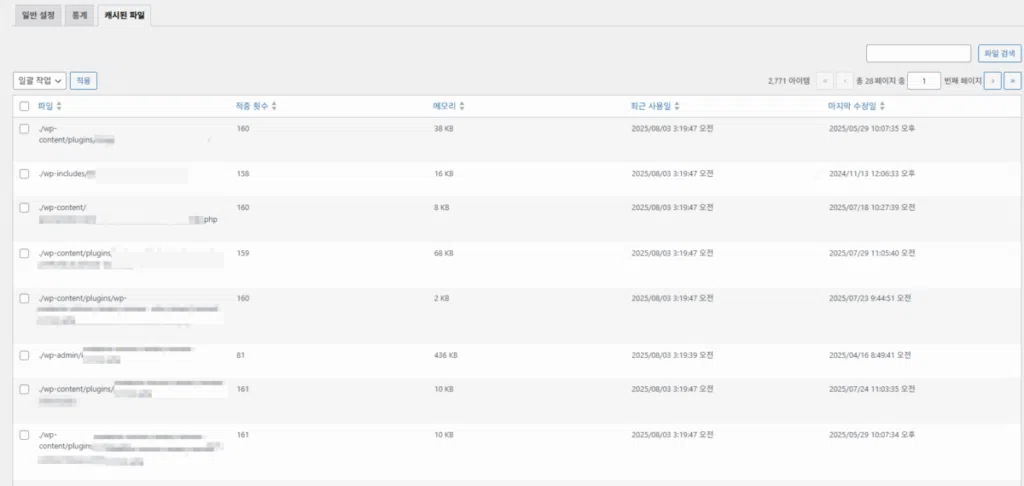Check the row with 38 KB memory

[24, 129]
